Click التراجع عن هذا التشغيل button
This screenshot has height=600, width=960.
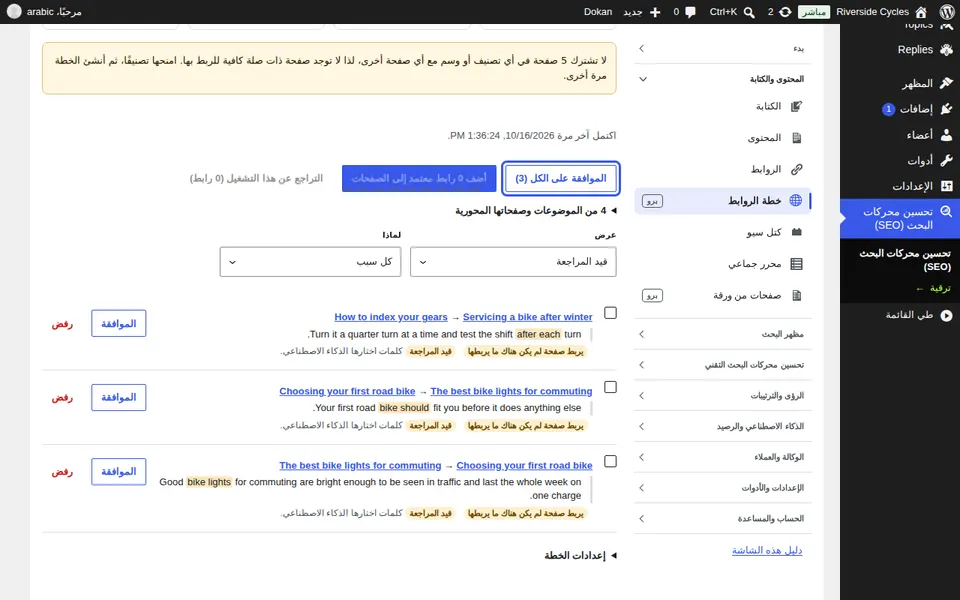(256, 178)
